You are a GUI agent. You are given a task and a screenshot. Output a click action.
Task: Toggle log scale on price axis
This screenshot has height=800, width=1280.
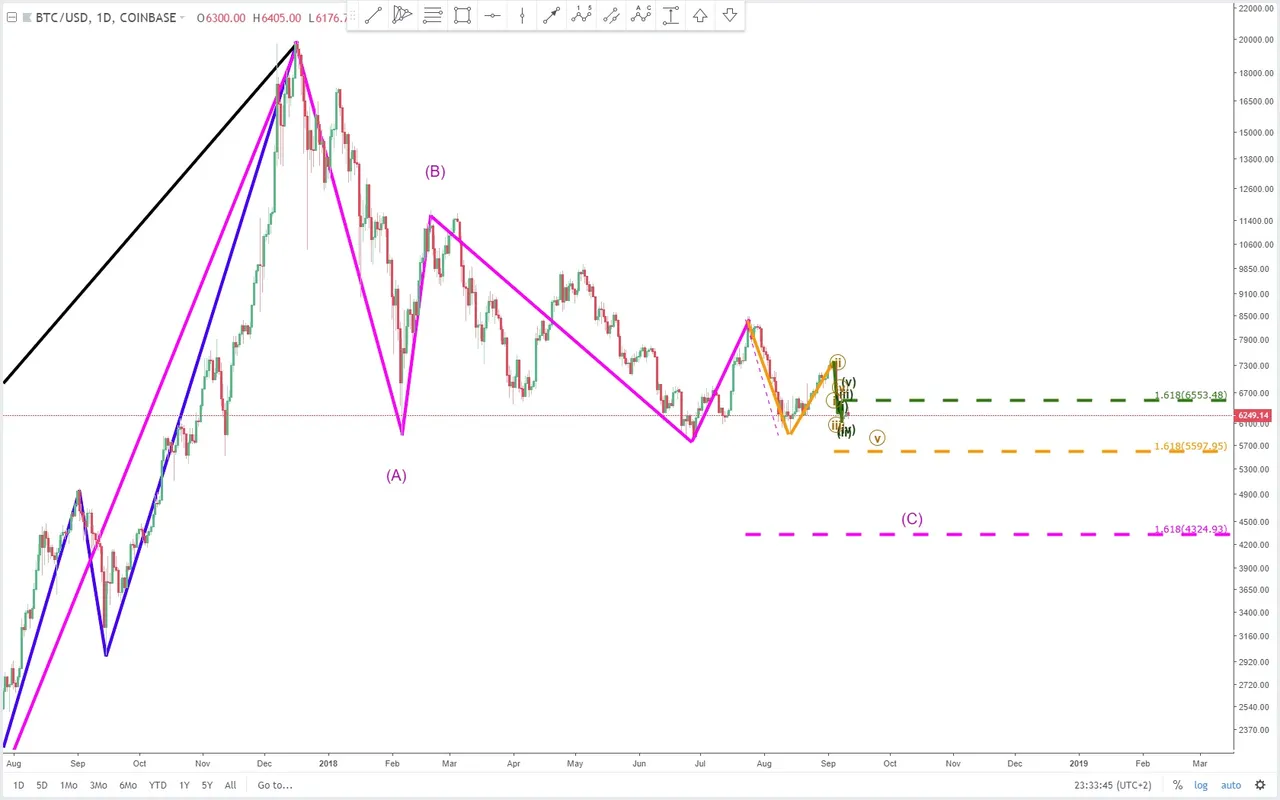1201,785
